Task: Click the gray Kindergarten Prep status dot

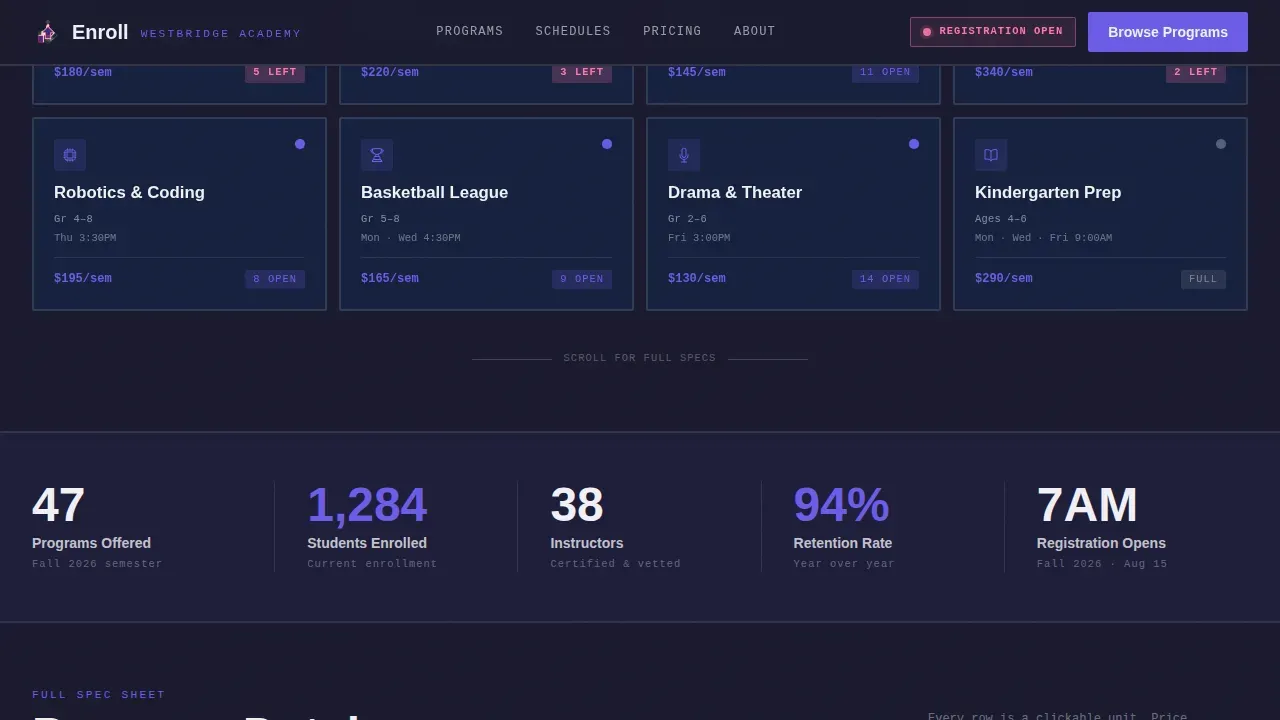Action: click(1221, 144)
